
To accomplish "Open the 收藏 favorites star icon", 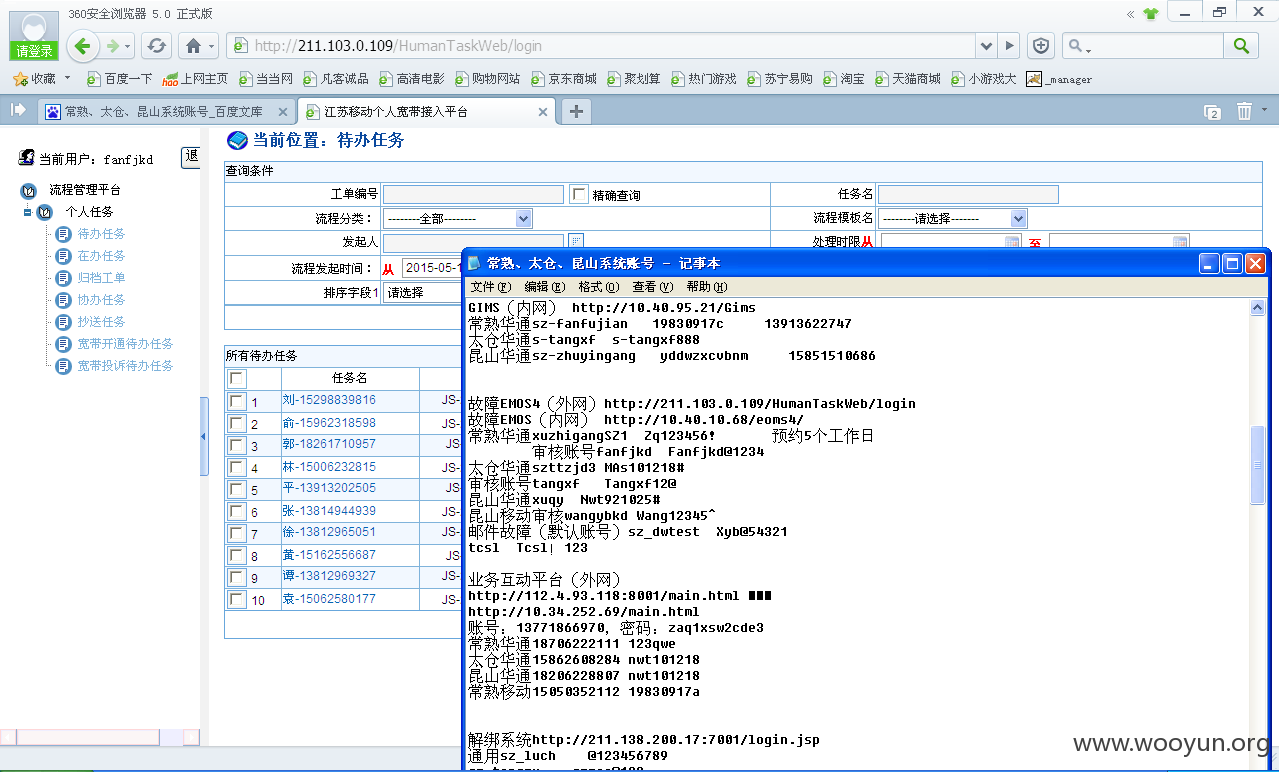I will 20,78.
